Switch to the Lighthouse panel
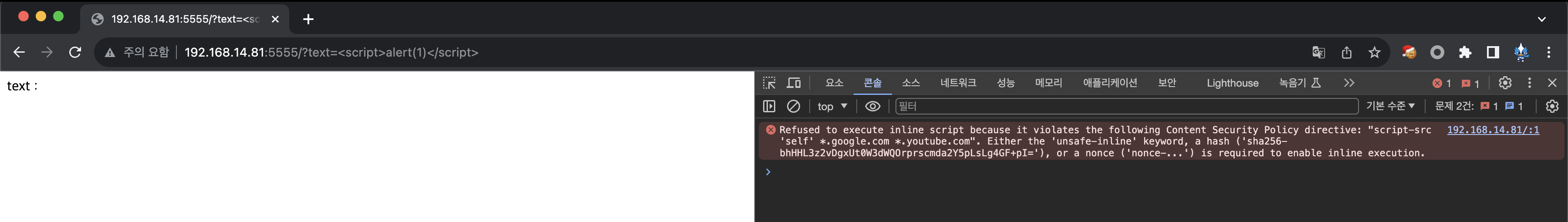The width and height of the screenshot is (1568, 222). pos(1233,83)
